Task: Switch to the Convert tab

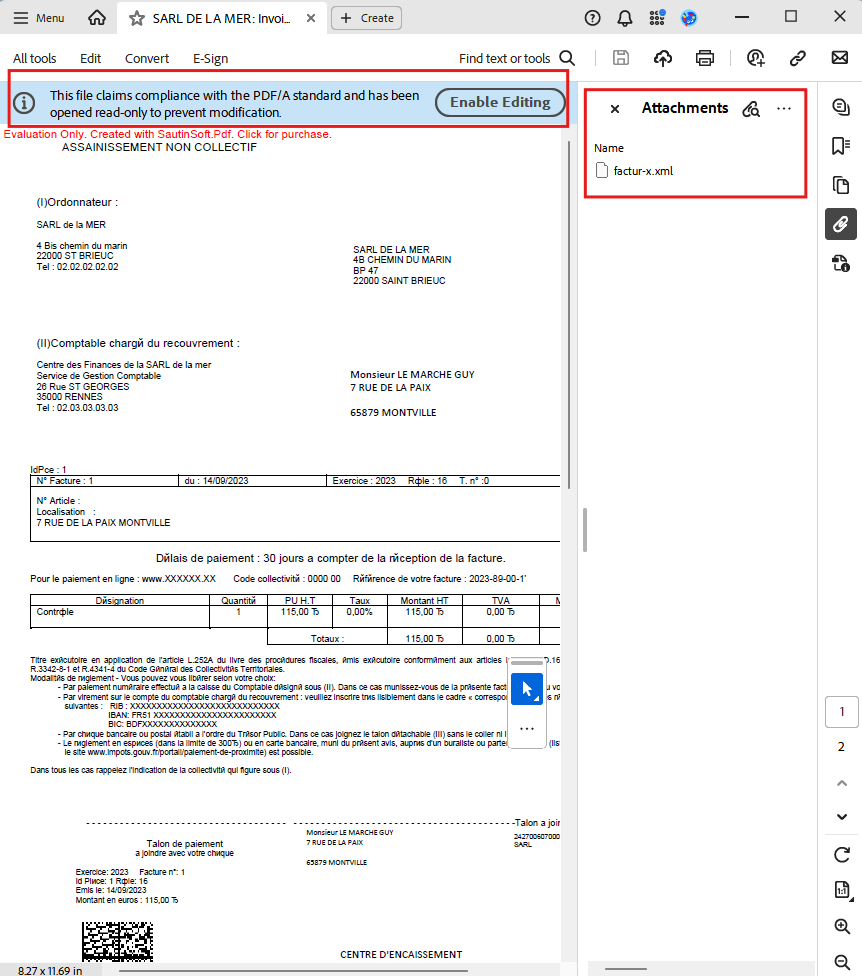Action: coord(146,58)
